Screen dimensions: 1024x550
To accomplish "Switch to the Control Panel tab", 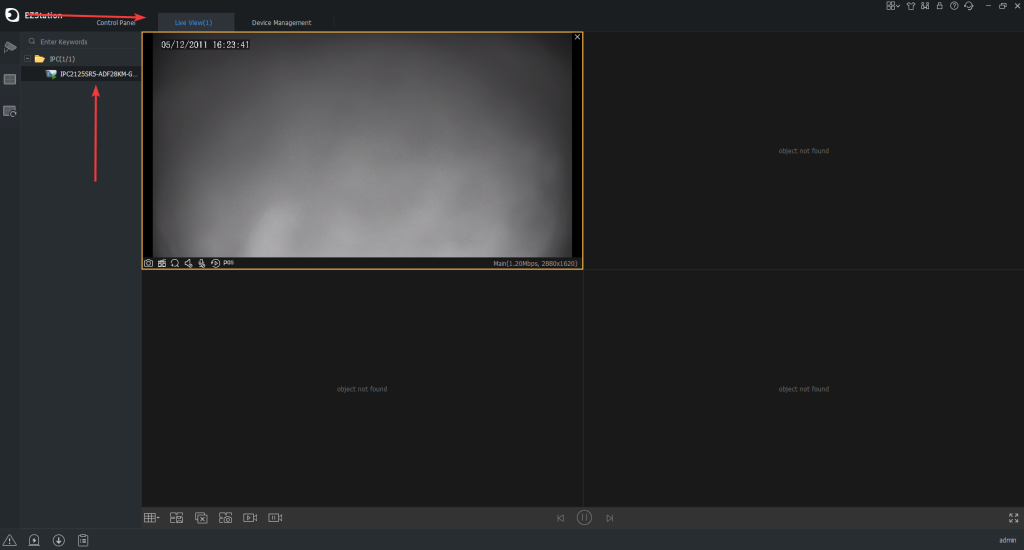I will click(115, 23).
